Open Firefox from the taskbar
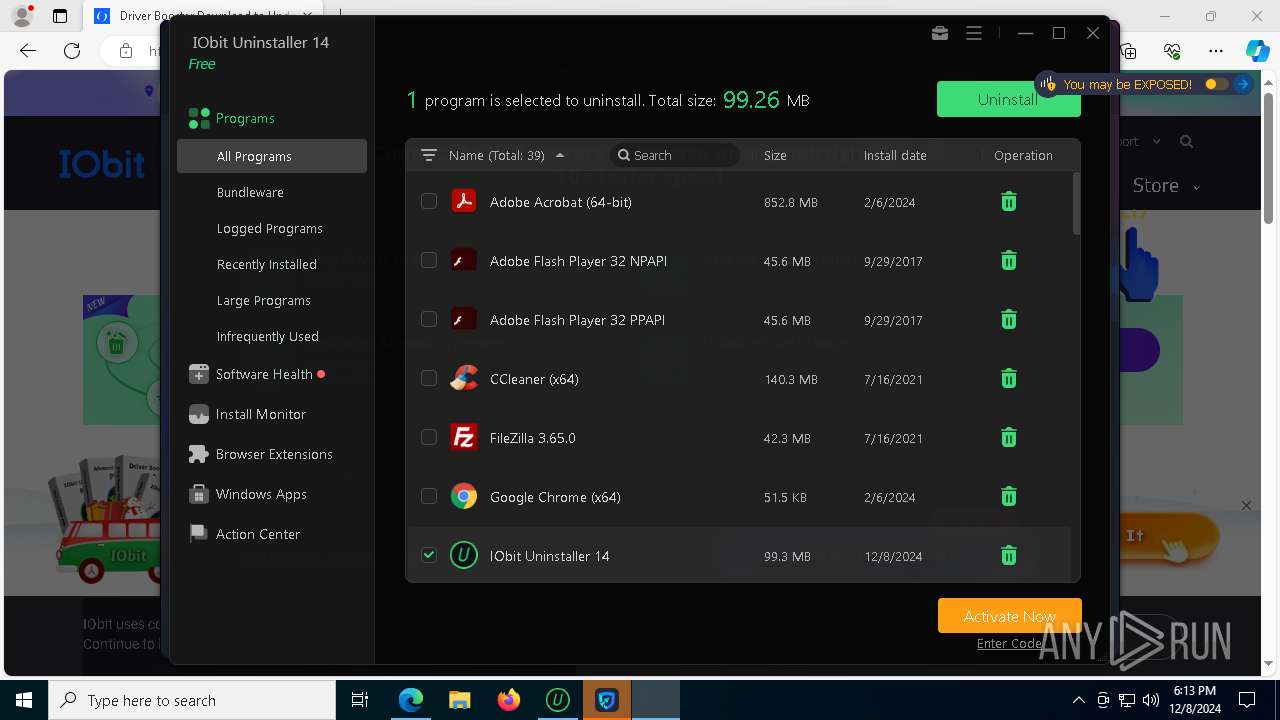Screen dimensions: 1280x720 pos(509,700)
